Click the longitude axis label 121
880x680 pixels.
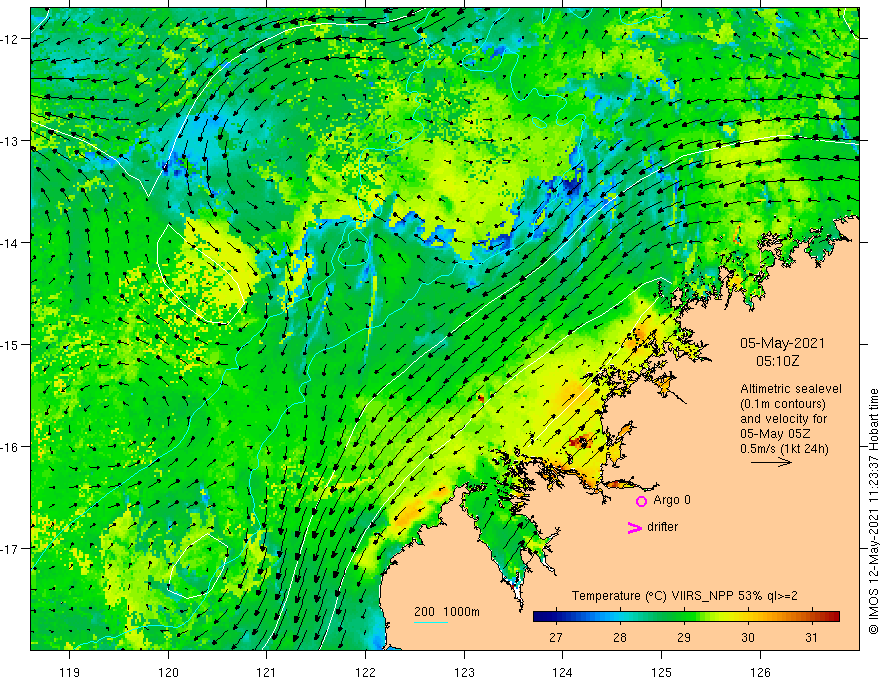[267, 672]
